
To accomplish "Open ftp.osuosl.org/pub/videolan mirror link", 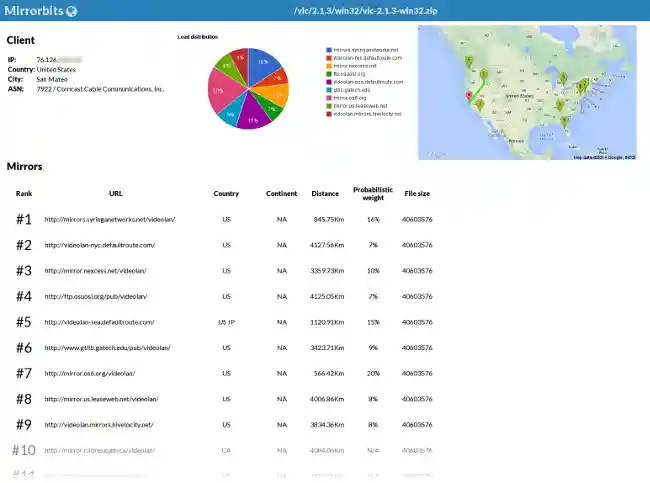I will (95, 296).
